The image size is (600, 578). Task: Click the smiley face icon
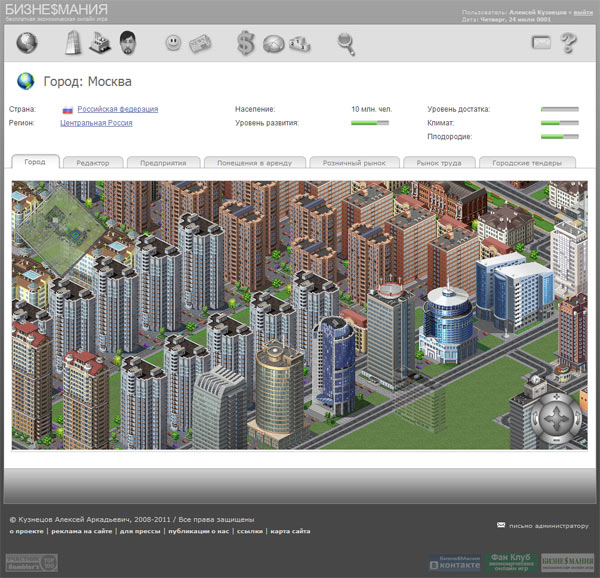click(174, 43)
